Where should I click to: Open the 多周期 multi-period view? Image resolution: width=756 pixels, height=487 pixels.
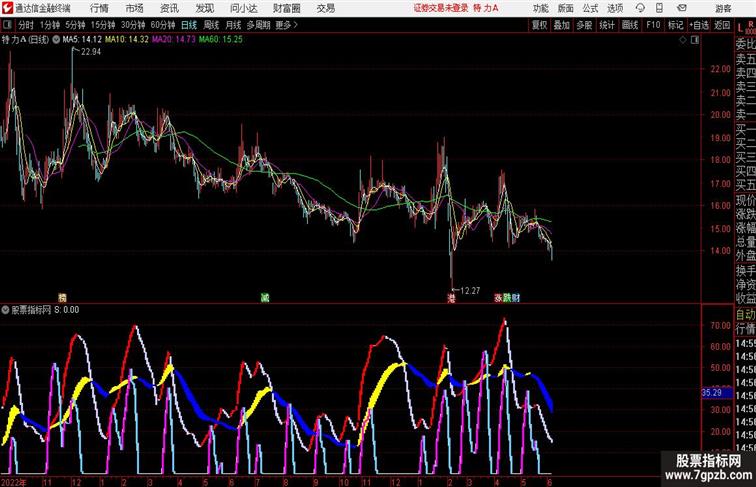(259, 25)
